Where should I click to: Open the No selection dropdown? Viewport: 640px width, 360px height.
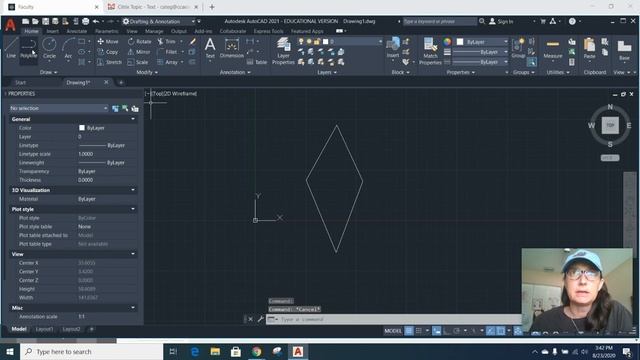pos(59,108)
